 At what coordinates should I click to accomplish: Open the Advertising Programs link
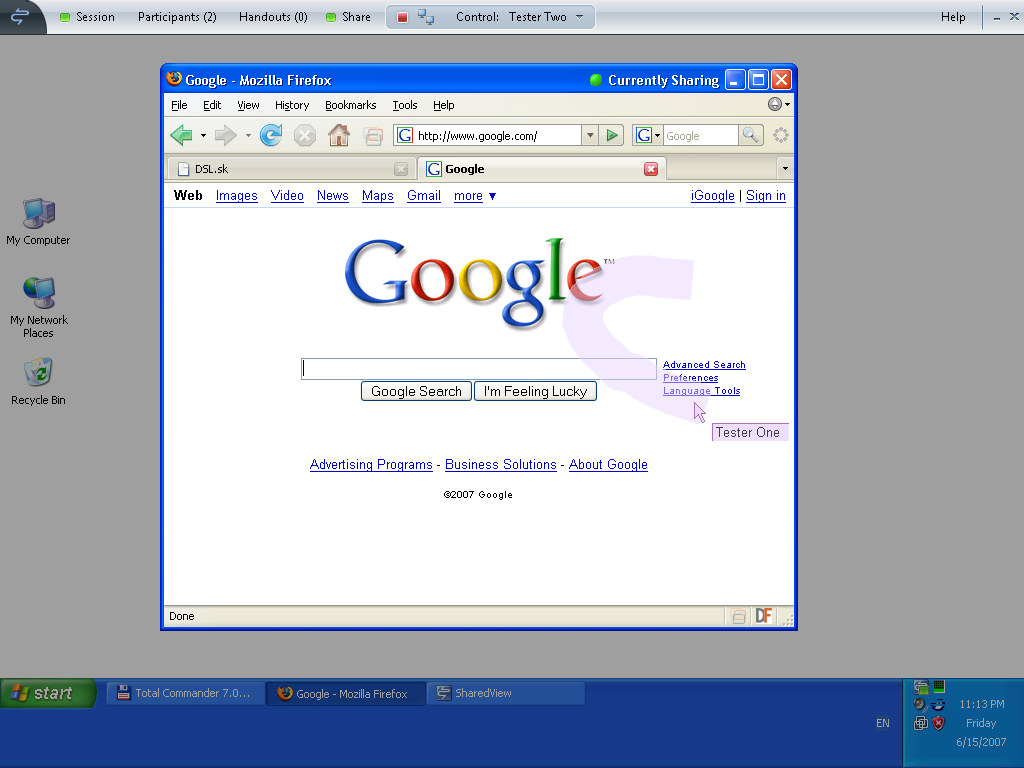(371, 464)
